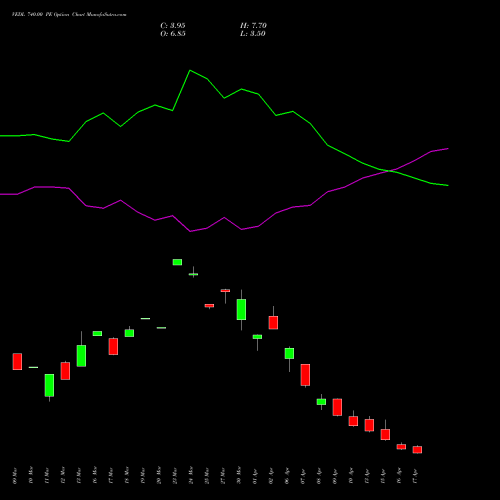
Task: Select the red candlestick above 07 Apr
Action: pos(305,375)
